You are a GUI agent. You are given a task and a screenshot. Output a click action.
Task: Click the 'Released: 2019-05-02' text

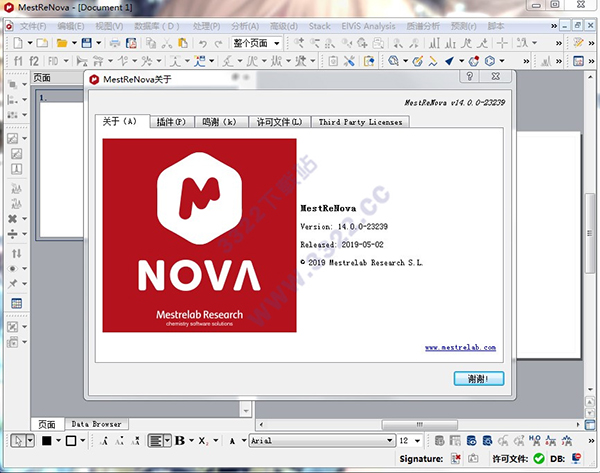pyautogui.click(x=342, y=245)
